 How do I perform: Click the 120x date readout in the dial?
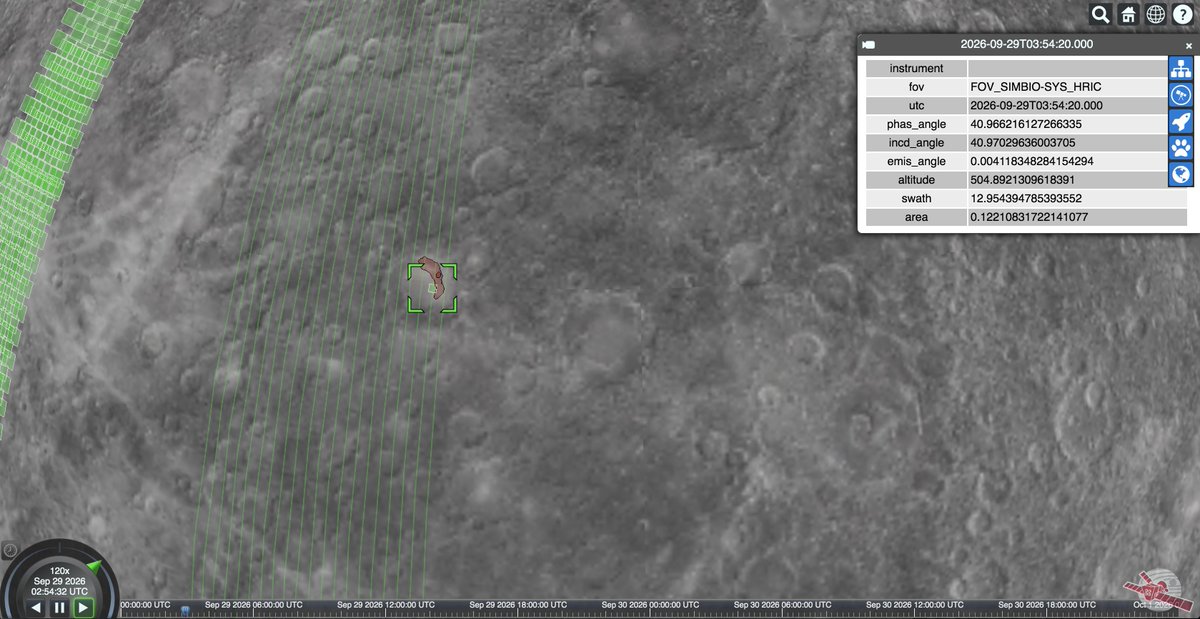coord(59,581)
